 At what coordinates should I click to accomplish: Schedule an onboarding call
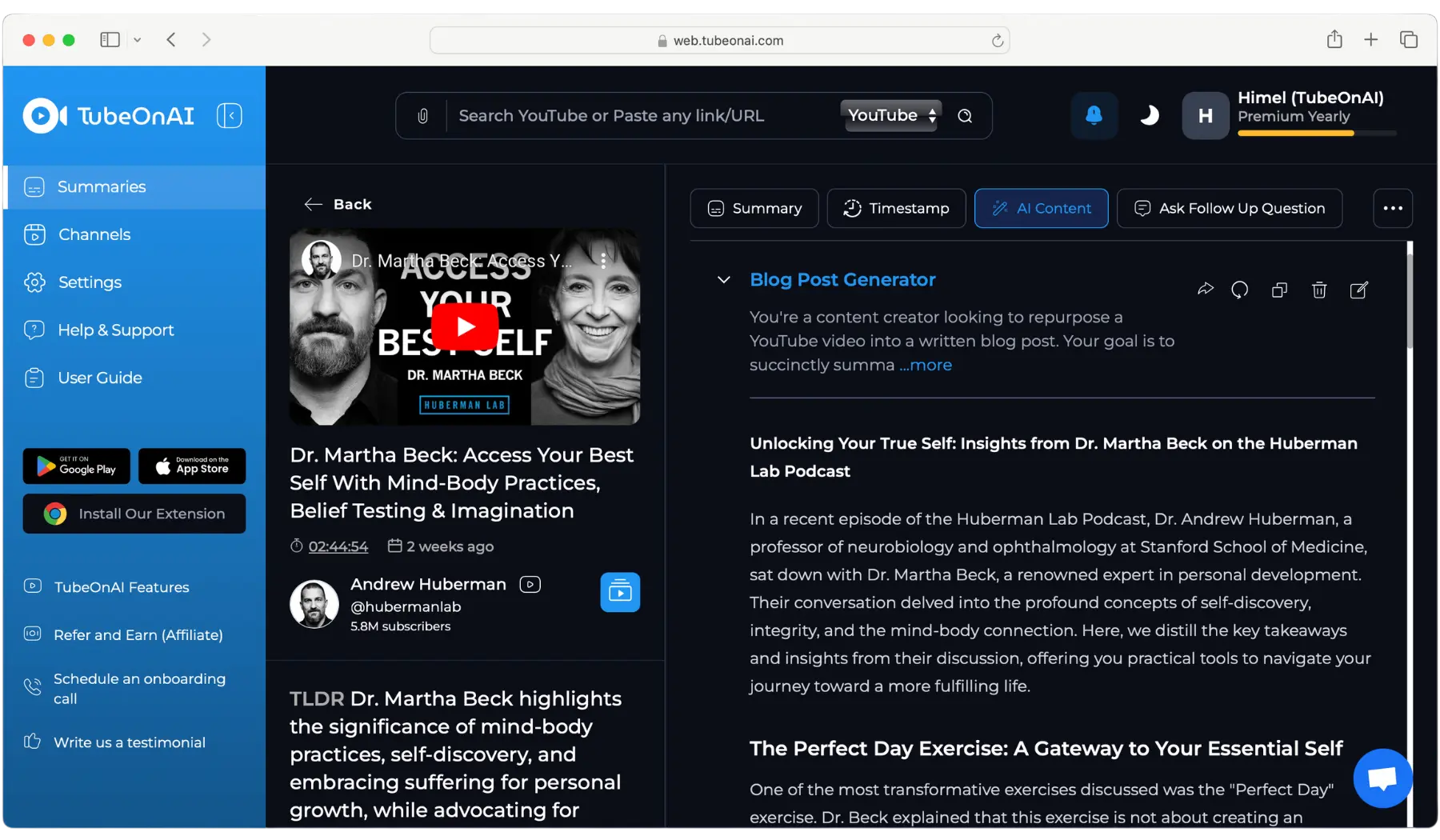pyautogui.click(x=139, y=688)
